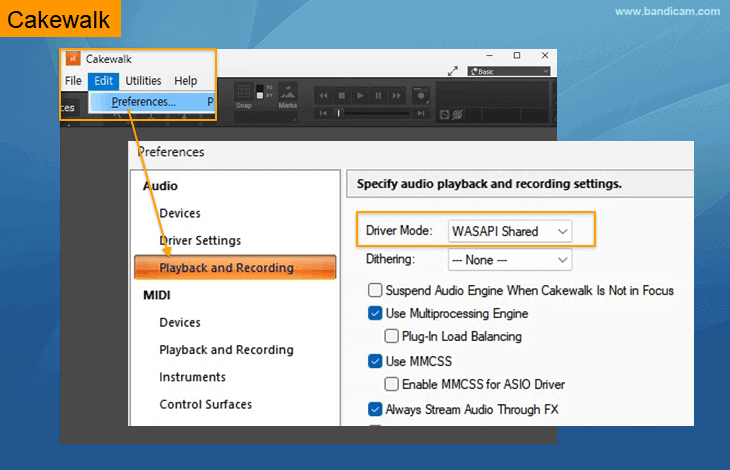This screenshot has width=730, height=470.
Task: Click the Play transport button
Action: point(360,95)
